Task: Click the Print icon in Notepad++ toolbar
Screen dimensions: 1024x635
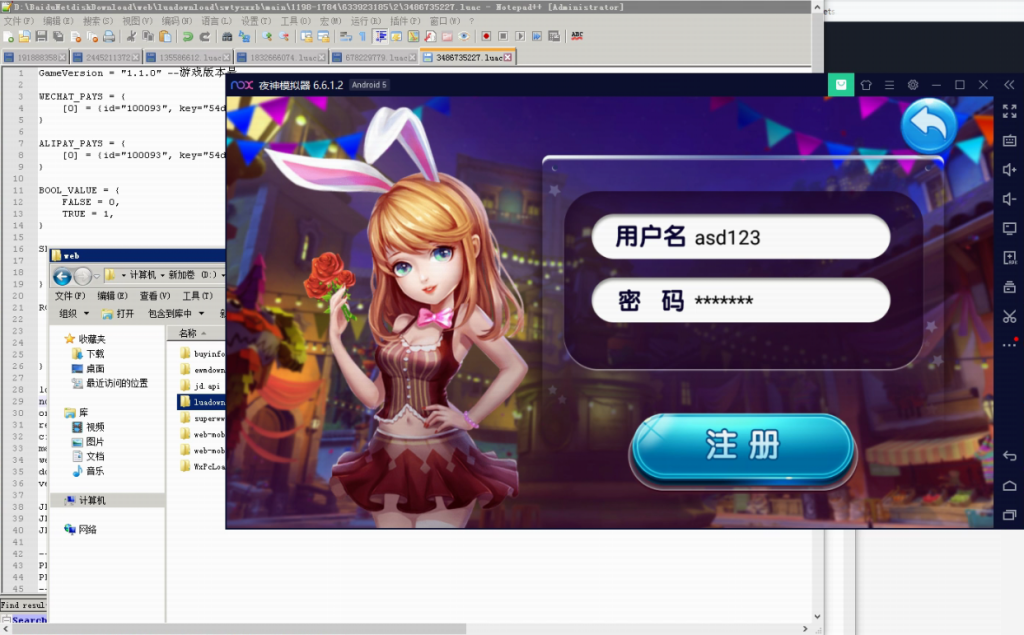Action: tap(108, 37)
